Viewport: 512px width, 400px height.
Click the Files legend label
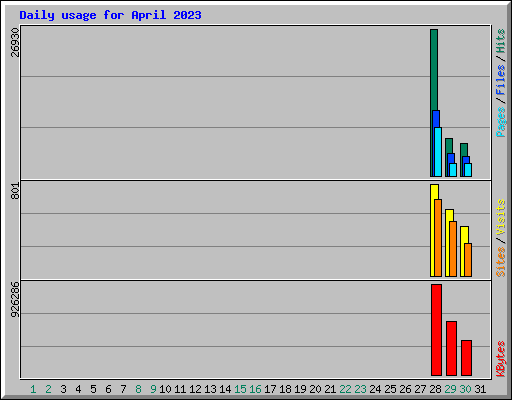(x=500, y=80)
